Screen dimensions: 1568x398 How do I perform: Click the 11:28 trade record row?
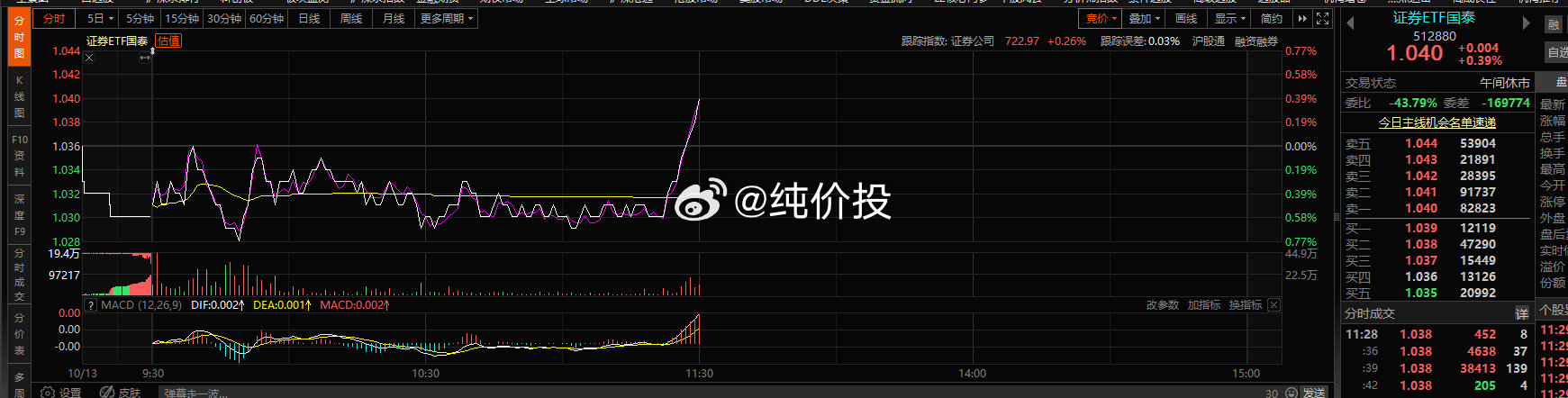point(1437,334)
